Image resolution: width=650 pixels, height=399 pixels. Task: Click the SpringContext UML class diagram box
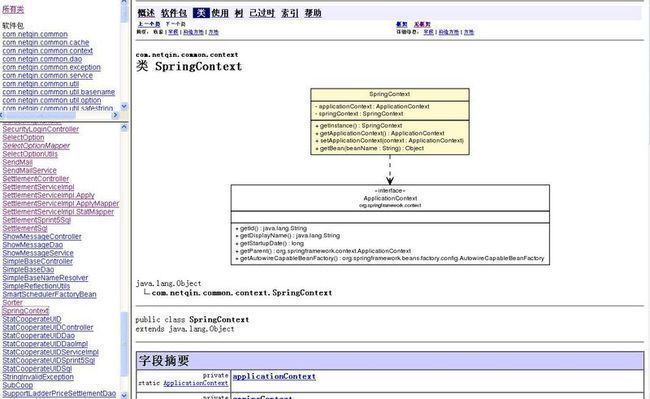tap(390, 121)
